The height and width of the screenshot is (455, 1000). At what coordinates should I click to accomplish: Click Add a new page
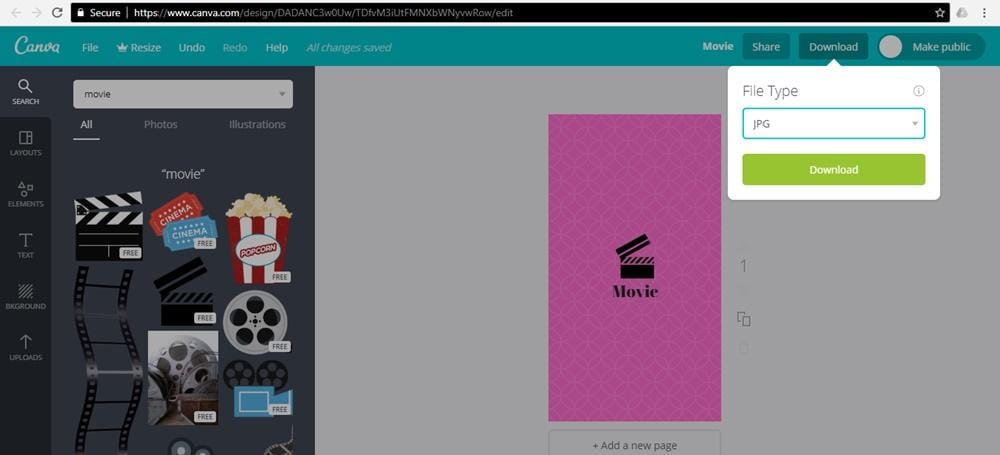(x=635, y=445)
